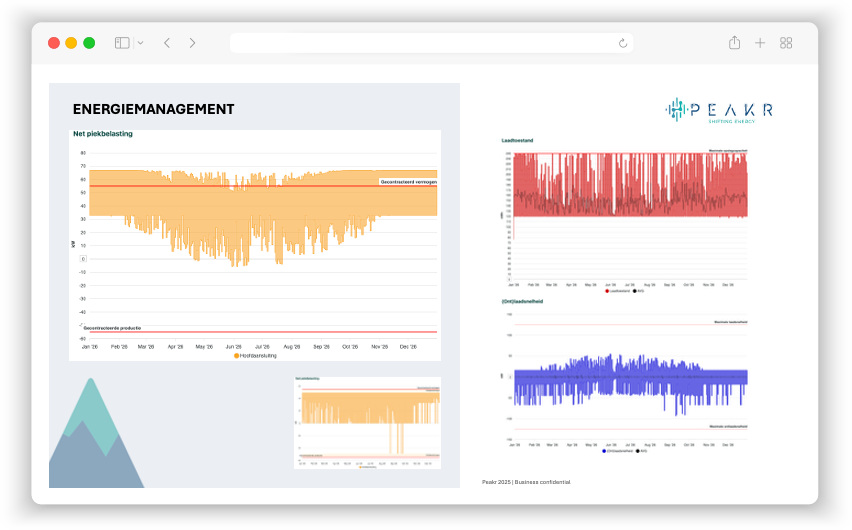Image resolution: width=852 pixels, height=530 pixels.
Task: Open the sidebar dropdown chevron
Action: [x=140, y=43]
